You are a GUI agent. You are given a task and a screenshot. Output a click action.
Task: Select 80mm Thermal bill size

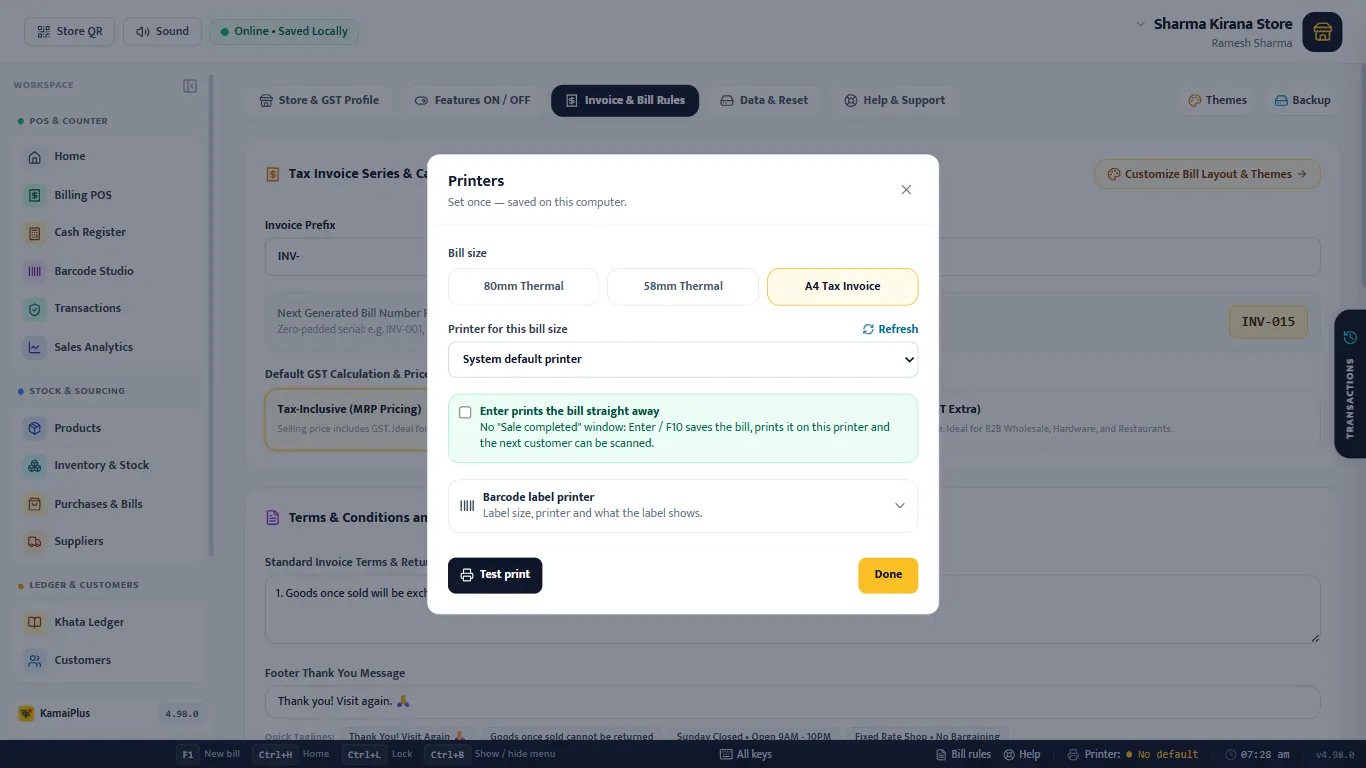click(523, 286)
